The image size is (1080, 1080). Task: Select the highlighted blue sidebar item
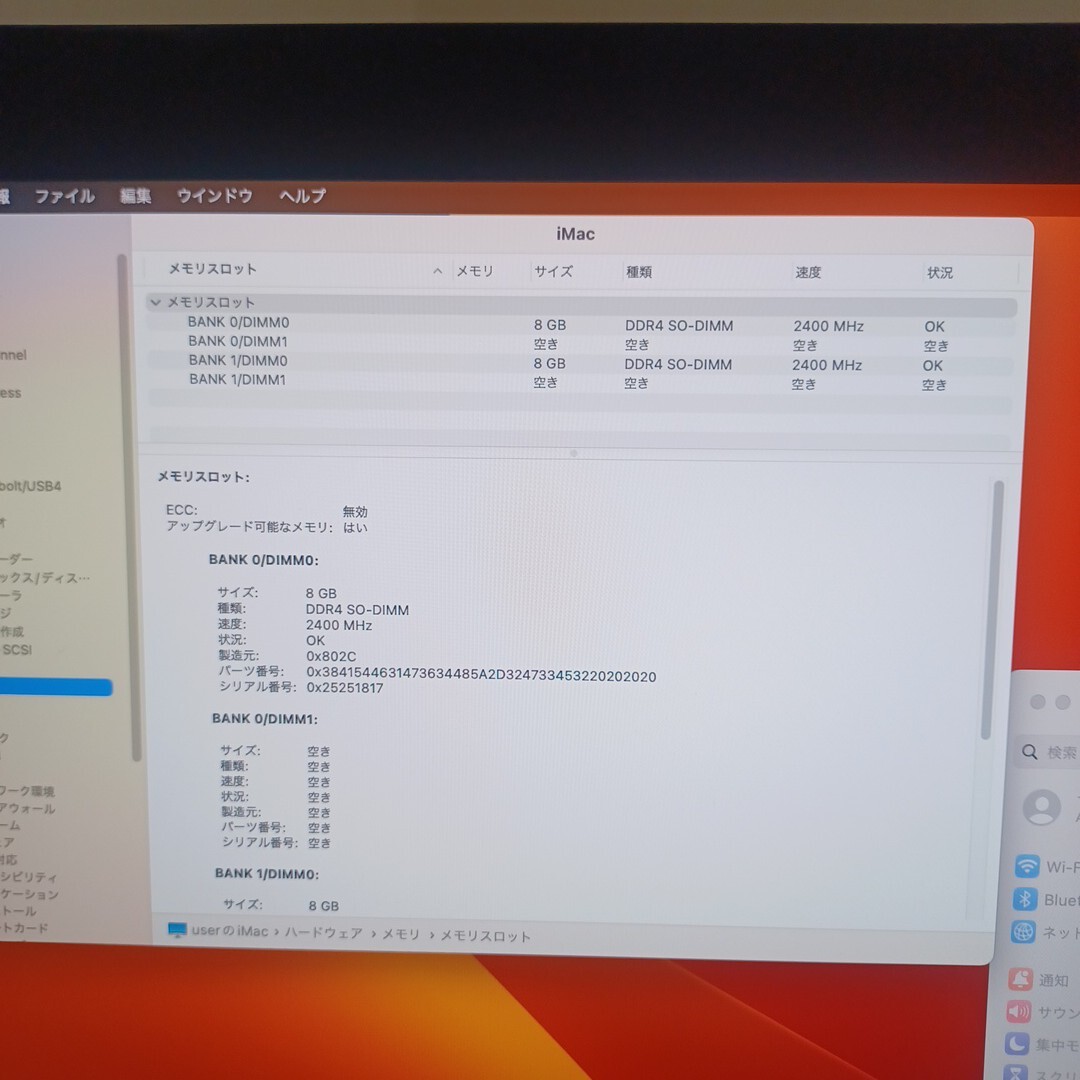(56, 687)
